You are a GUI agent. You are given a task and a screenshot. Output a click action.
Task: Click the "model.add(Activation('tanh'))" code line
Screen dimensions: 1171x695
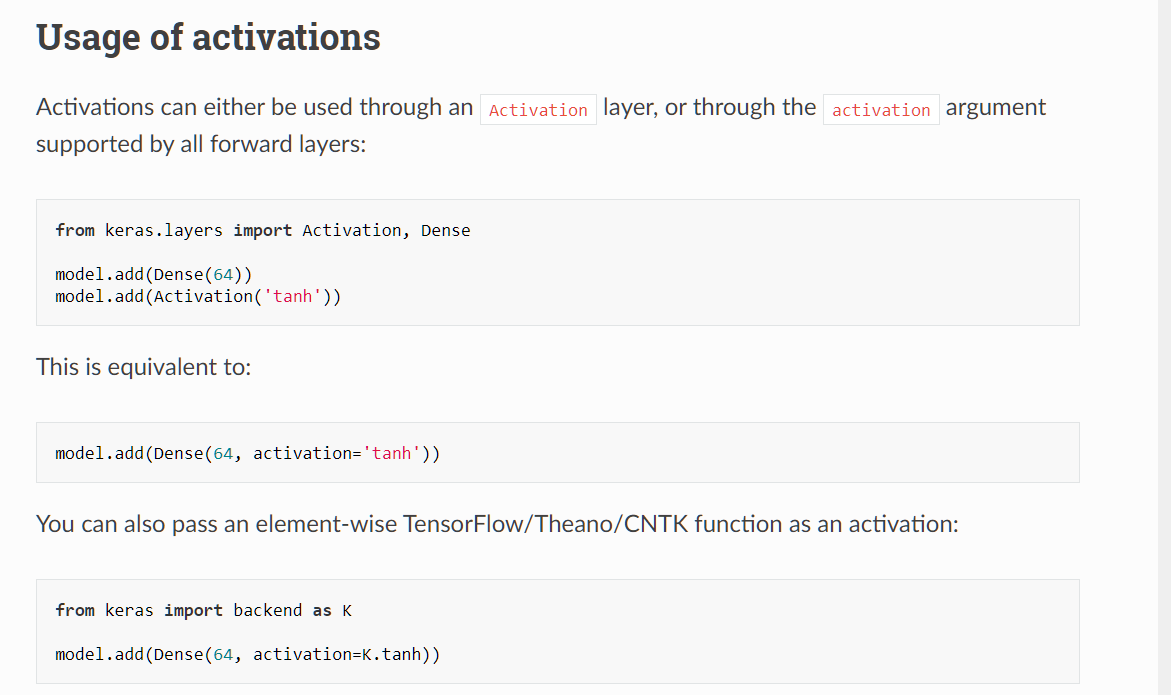[198, 296]
